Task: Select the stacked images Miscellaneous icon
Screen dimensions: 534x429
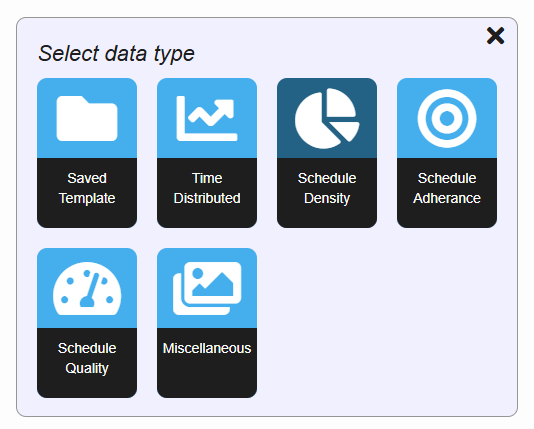Action: pyautogui.click(x=207, y=288)
